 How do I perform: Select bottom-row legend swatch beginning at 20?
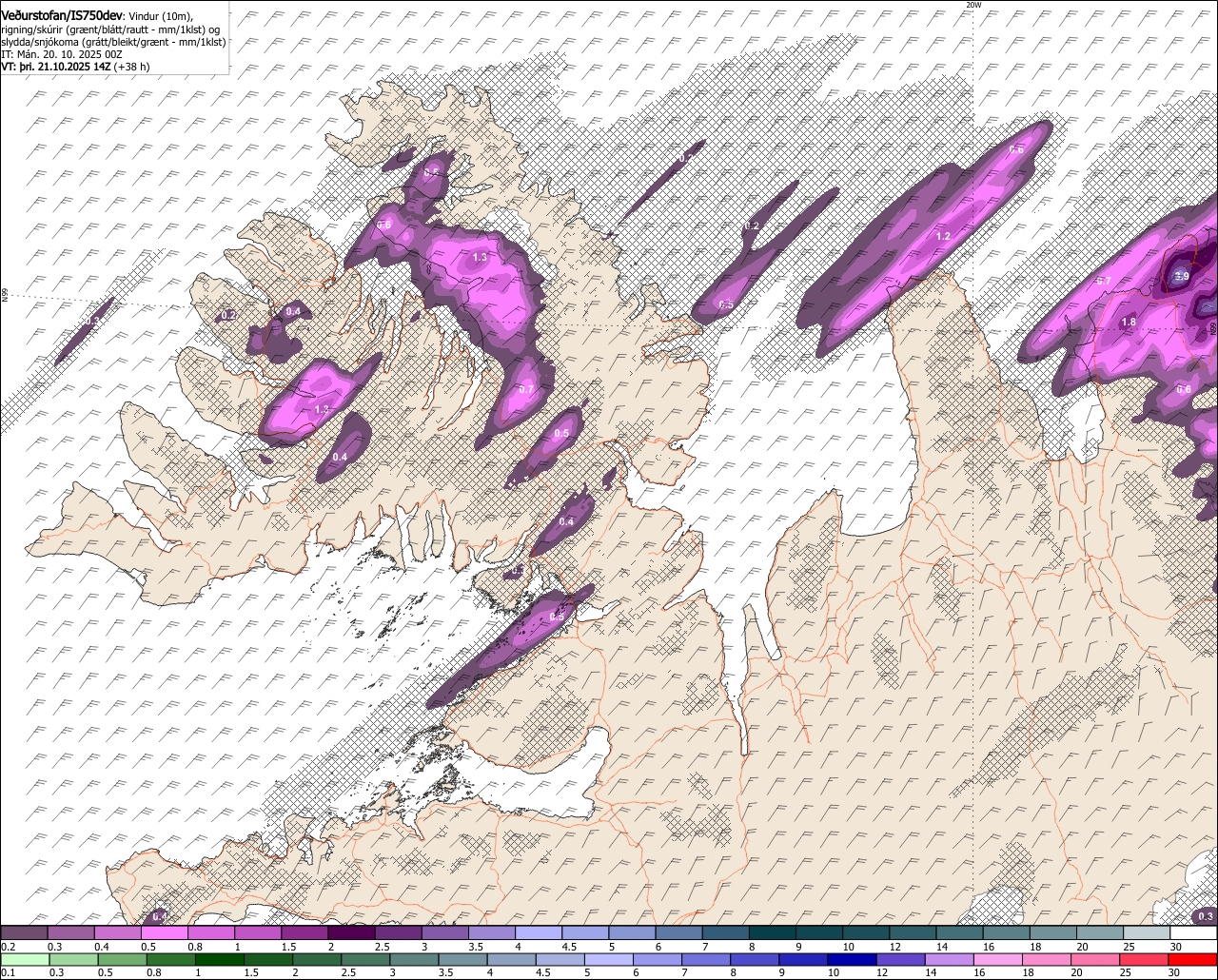(1094, 960)
